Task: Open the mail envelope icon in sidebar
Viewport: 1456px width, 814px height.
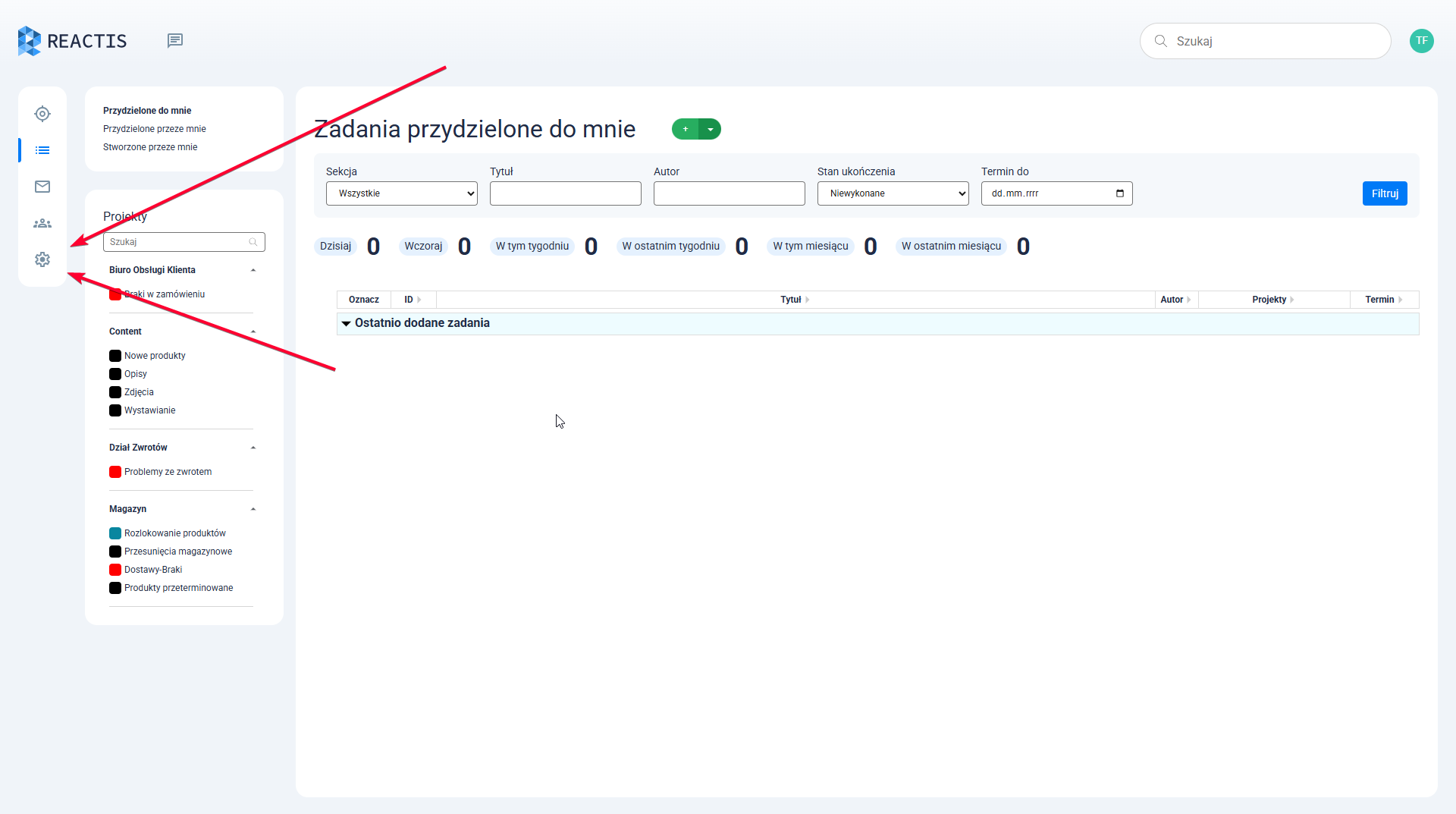Action: (x=42, y=187)
